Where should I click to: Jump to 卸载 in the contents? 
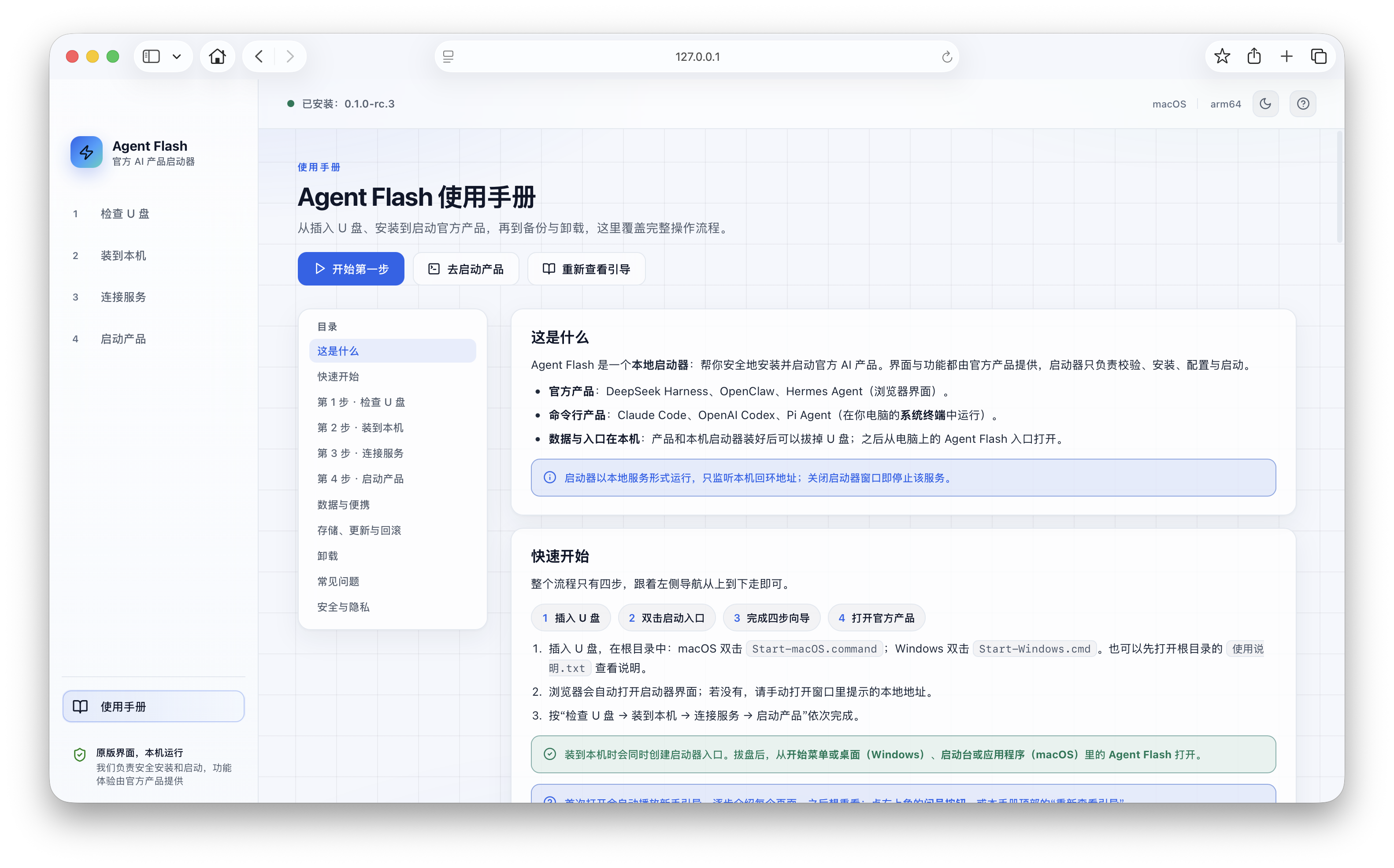click(x=393, y=556)
